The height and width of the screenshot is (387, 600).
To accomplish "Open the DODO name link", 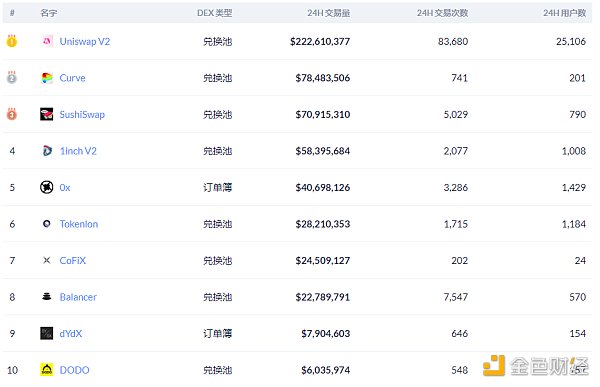I will (74, 370).
